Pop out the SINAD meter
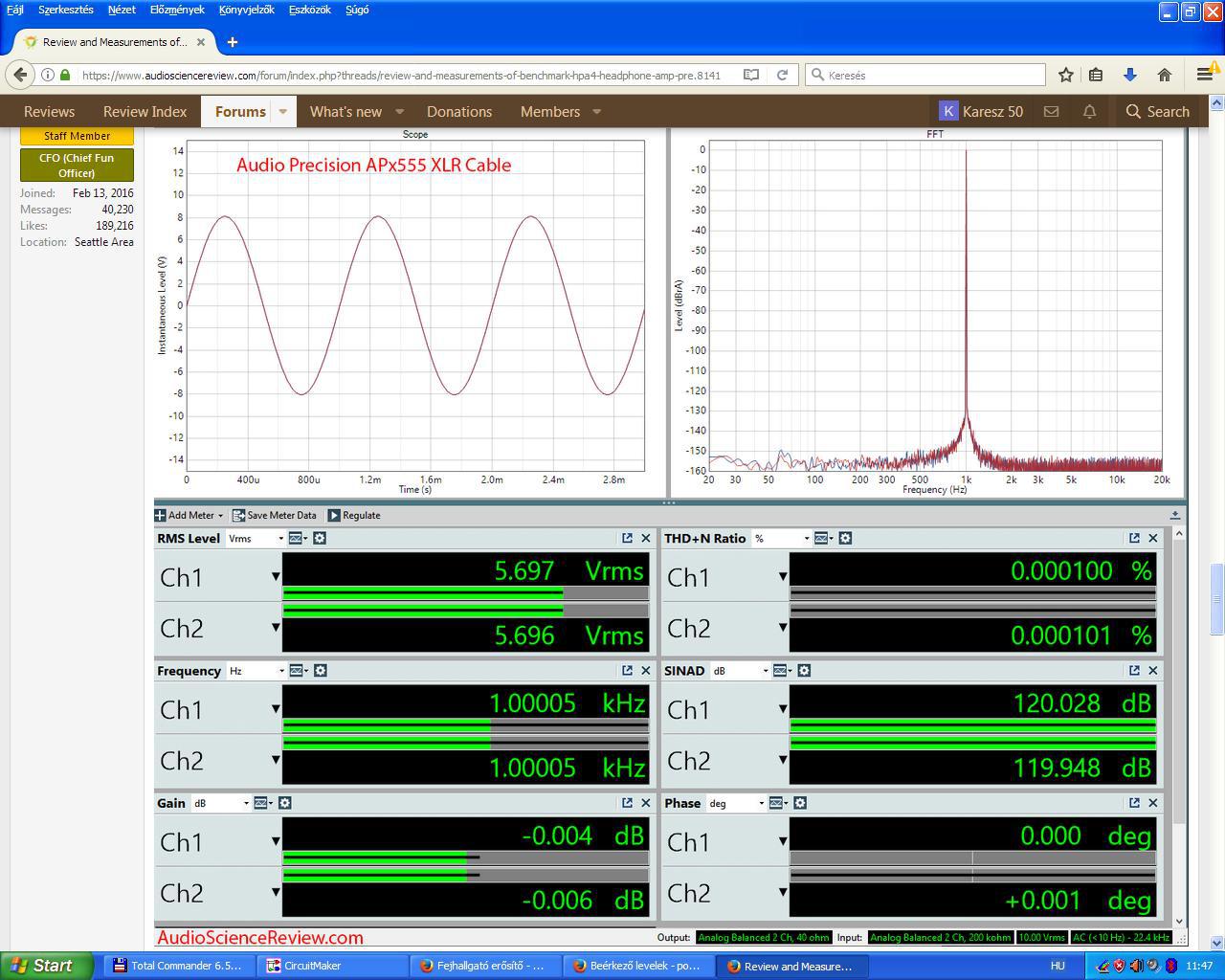 1134,671
